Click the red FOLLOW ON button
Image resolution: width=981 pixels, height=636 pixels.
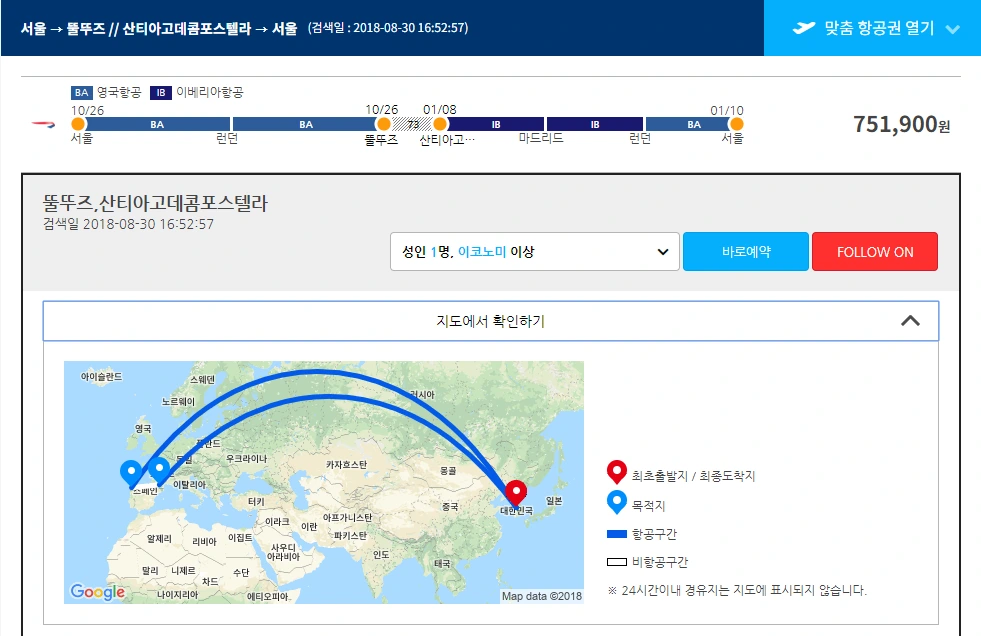tap(874, 252)
